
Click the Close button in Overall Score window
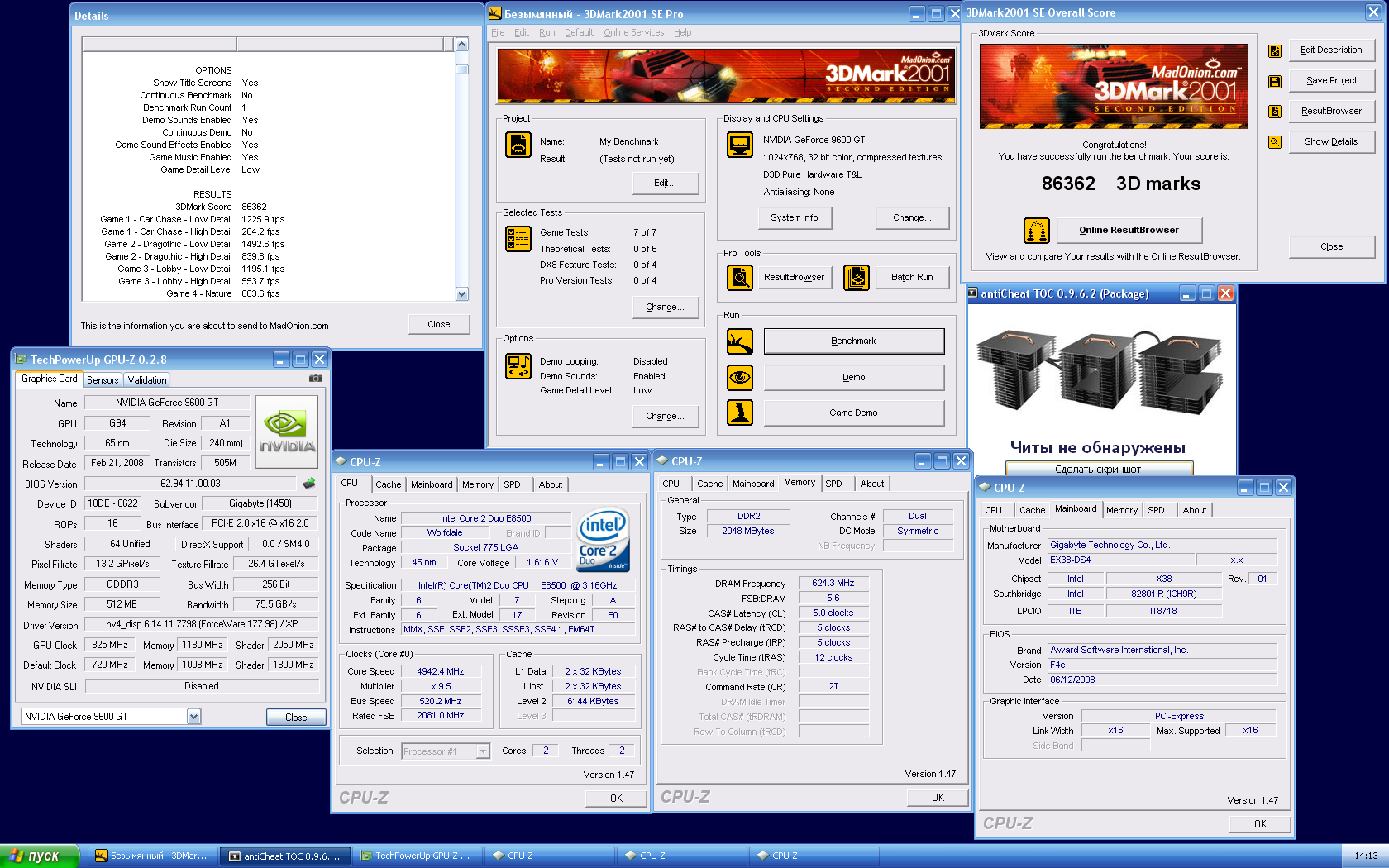(1331, 247)
